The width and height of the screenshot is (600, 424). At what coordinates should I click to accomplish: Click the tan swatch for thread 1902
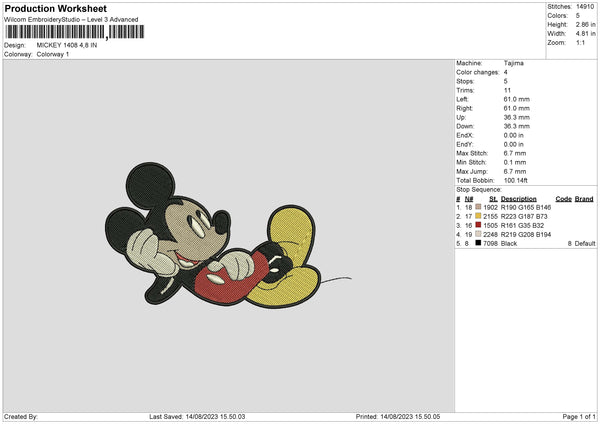478,207
